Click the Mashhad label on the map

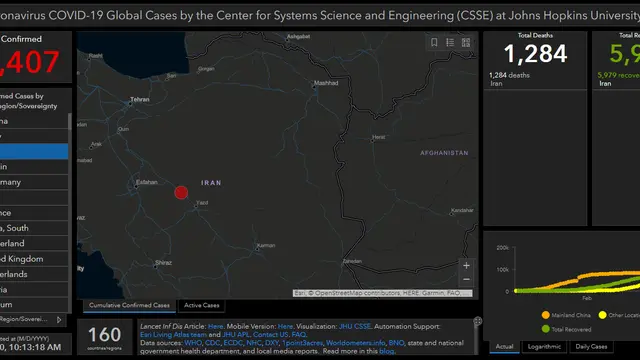tap(326, 83)
